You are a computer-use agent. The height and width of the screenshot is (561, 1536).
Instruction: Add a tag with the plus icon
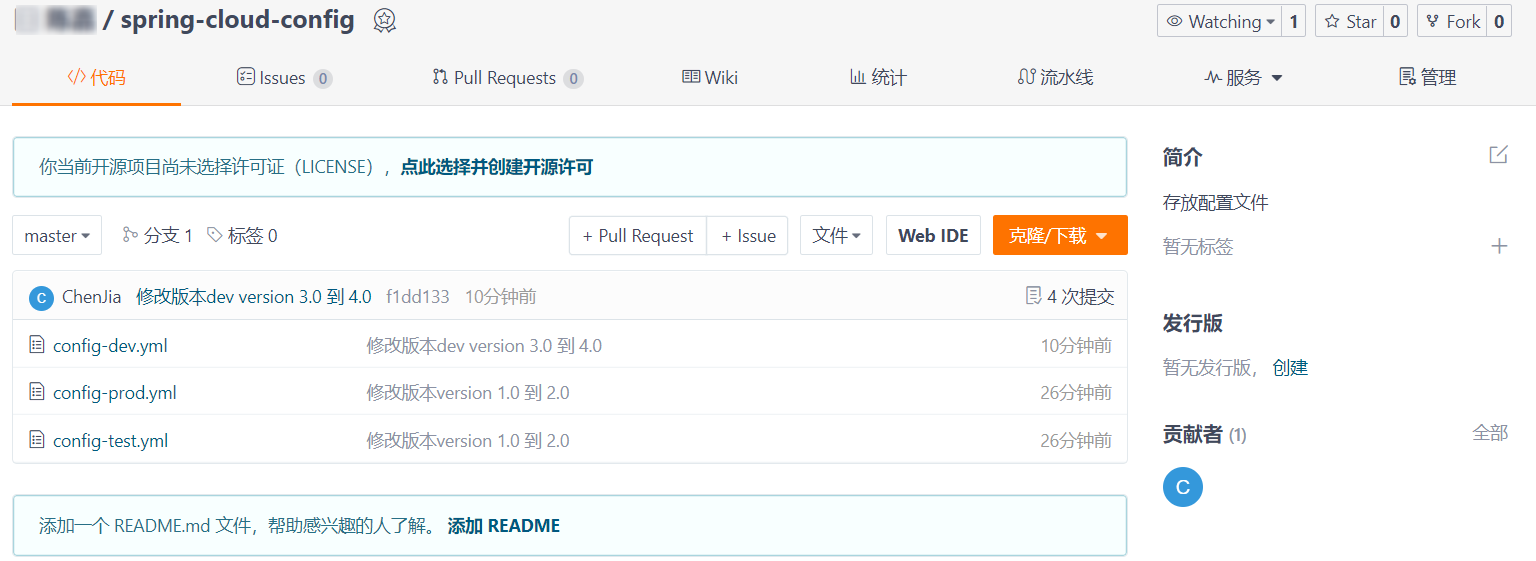click(x=1499, y=246)
